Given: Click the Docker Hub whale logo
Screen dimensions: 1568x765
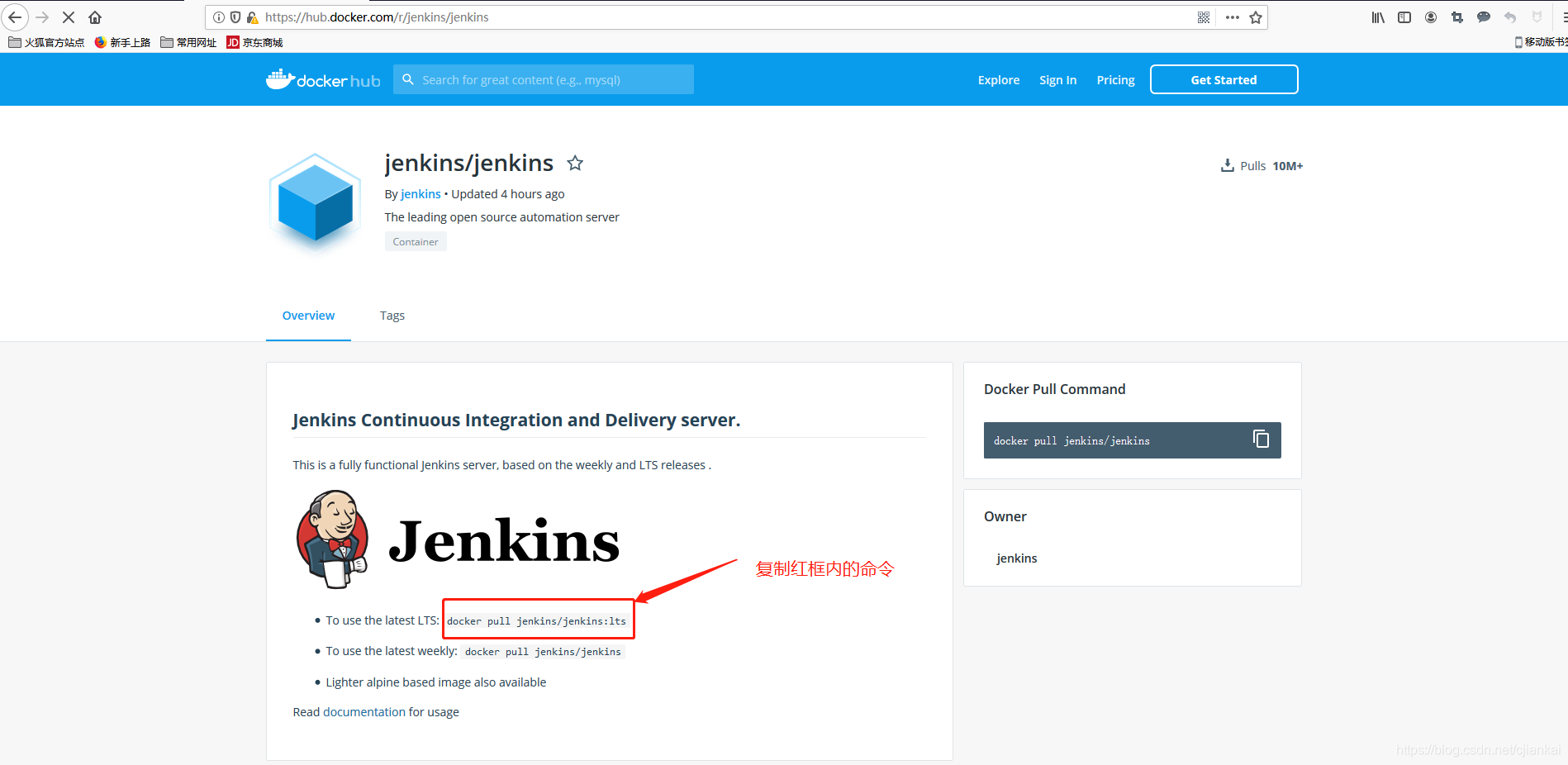Looking at the screenshot, I should coord(323,79).
